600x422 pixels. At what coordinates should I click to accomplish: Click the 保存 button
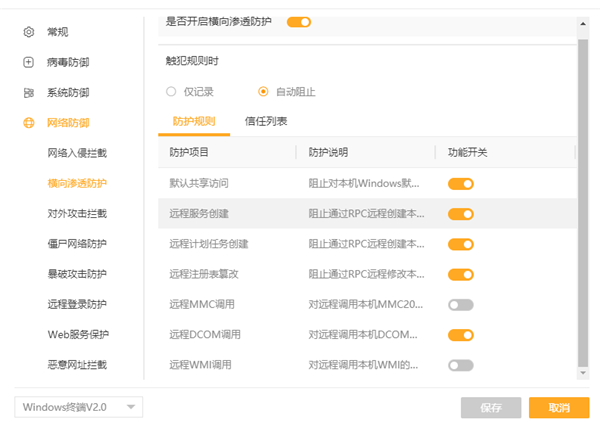click(x=490, y=407)
